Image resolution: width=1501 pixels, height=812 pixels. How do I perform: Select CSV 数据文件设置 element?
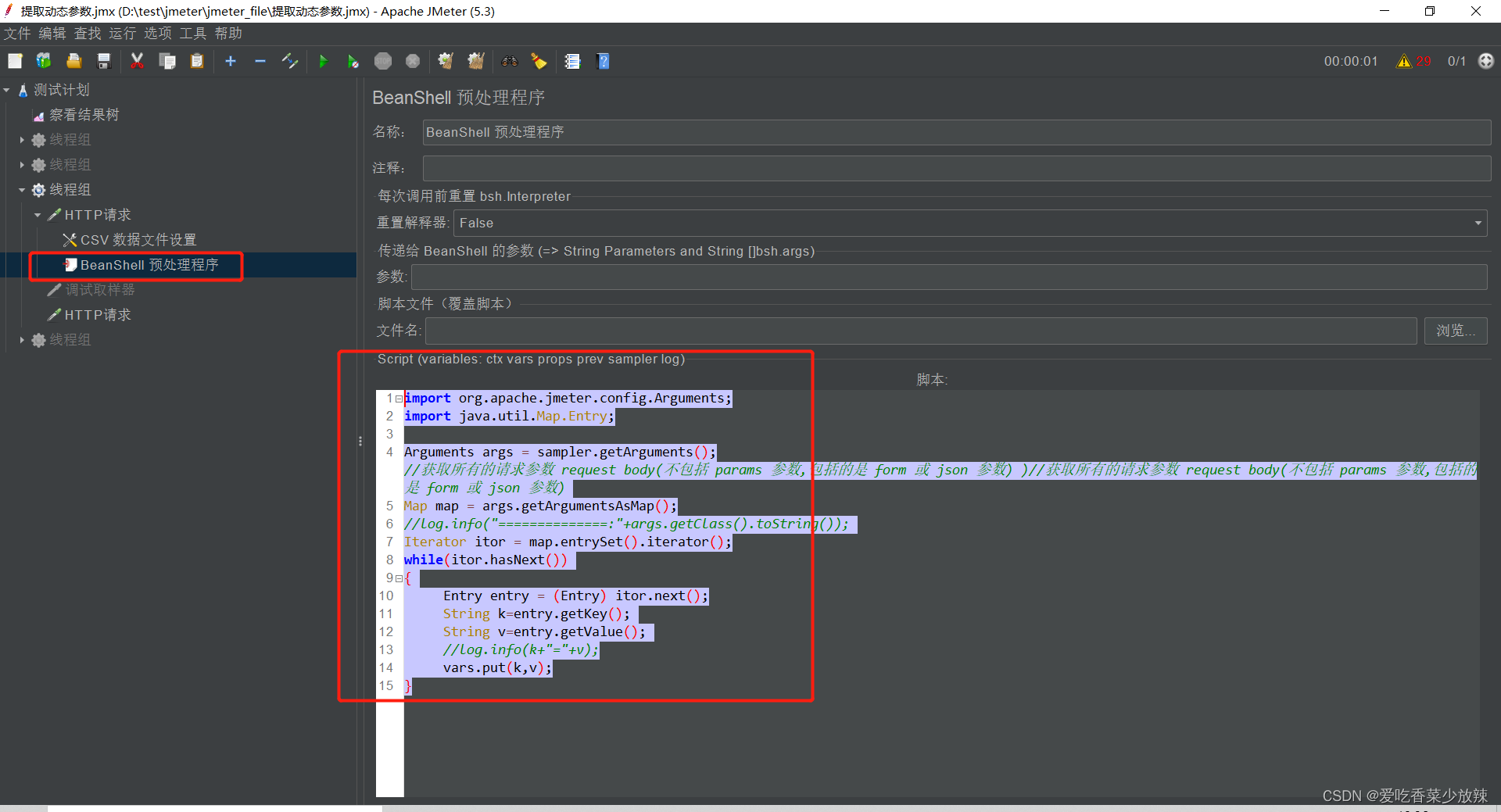point(138,240)
